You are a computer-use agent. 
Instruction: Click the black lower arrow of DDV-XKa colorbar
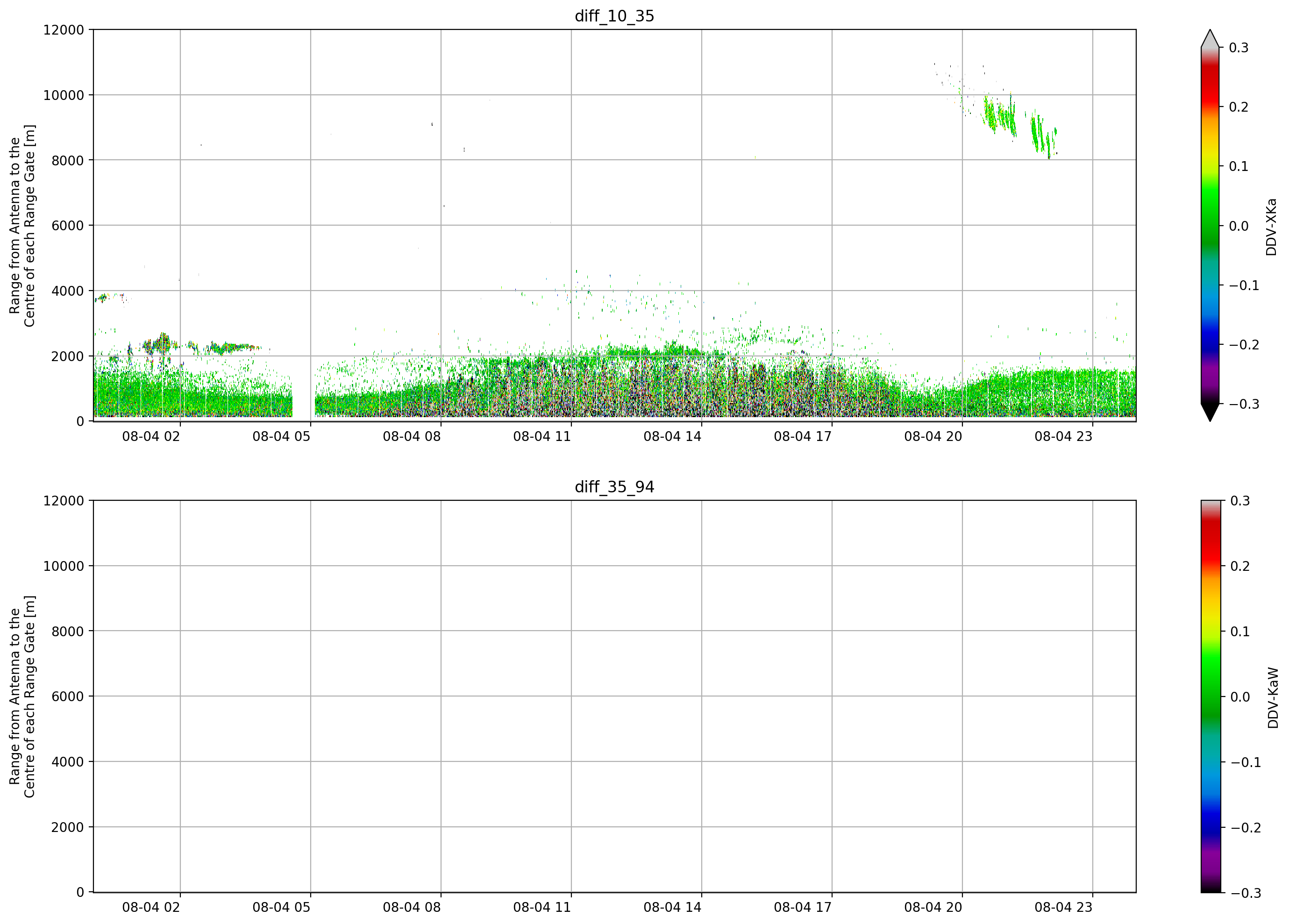1210,412
